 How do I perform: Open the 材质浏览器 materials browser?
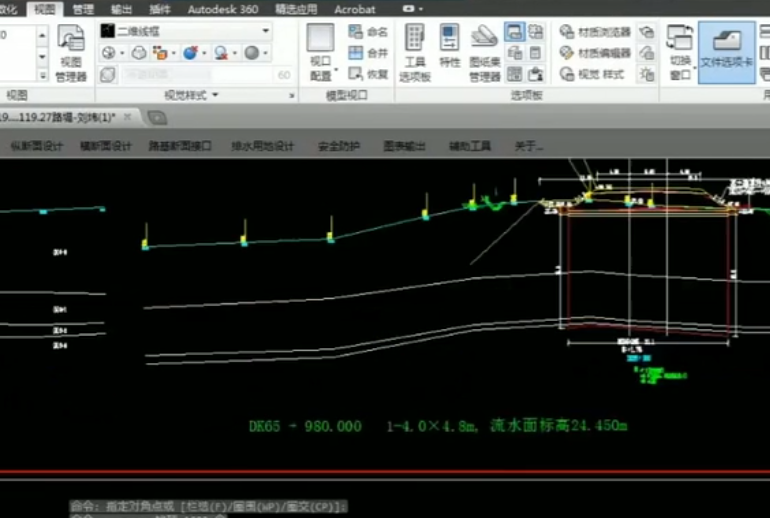pos(596,32)
